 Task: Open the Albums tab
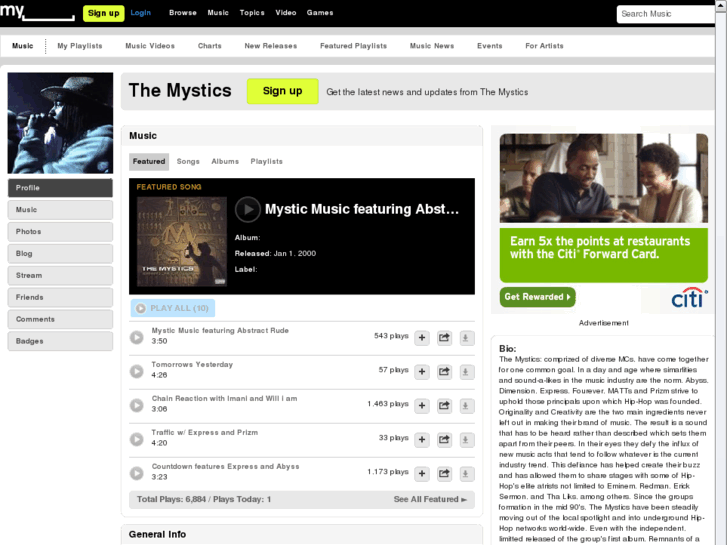225,161
